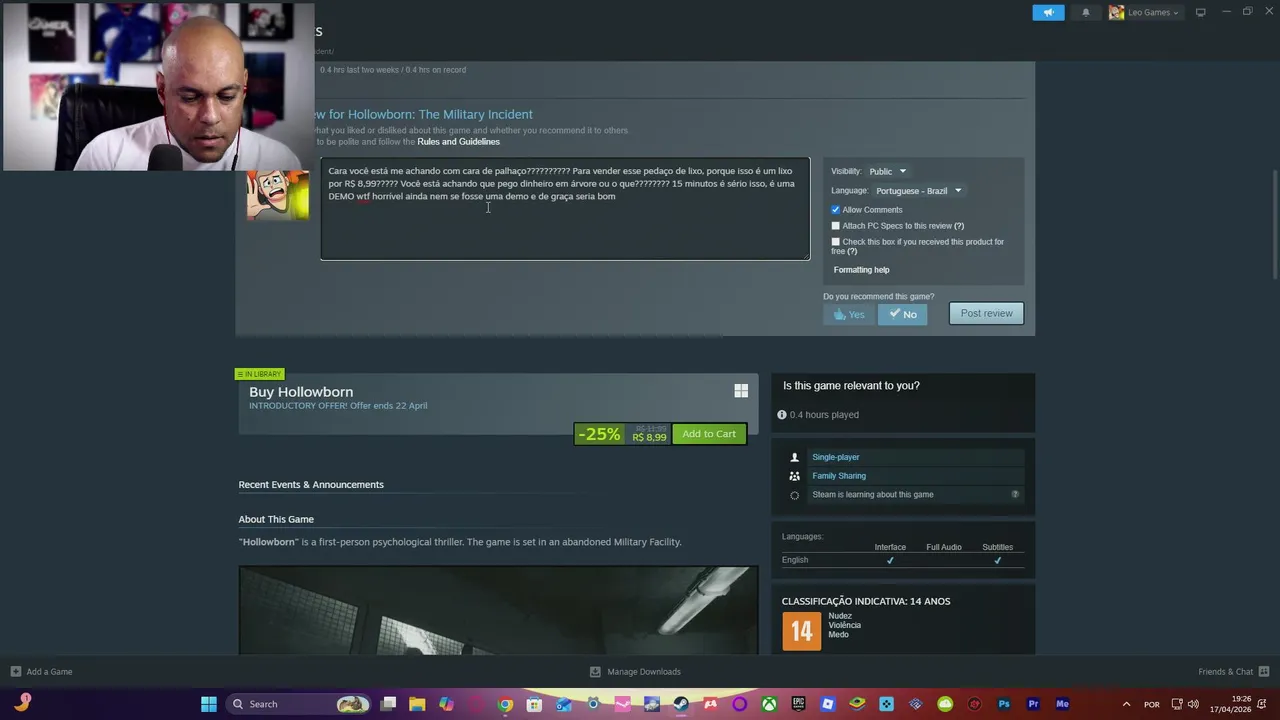Click the IN LIBRARY badge
This screenshot has height=720, width=1280.
coord(259,374)
